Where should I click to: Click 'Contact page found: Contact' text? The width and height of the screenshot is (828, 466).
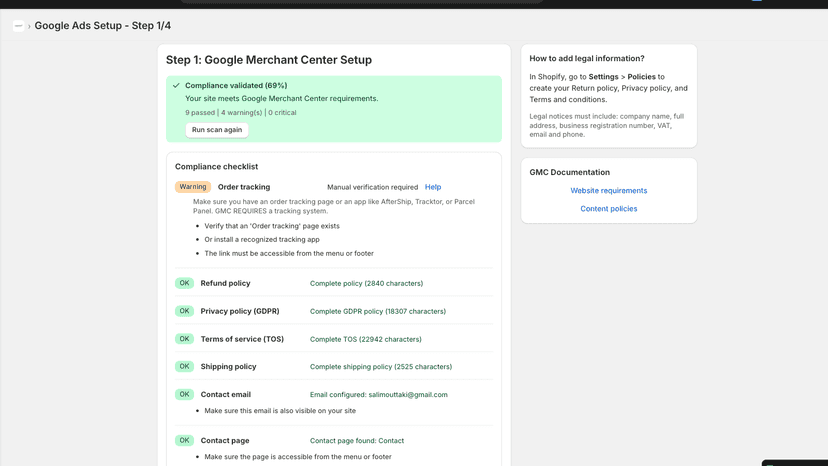coord(356,441)
